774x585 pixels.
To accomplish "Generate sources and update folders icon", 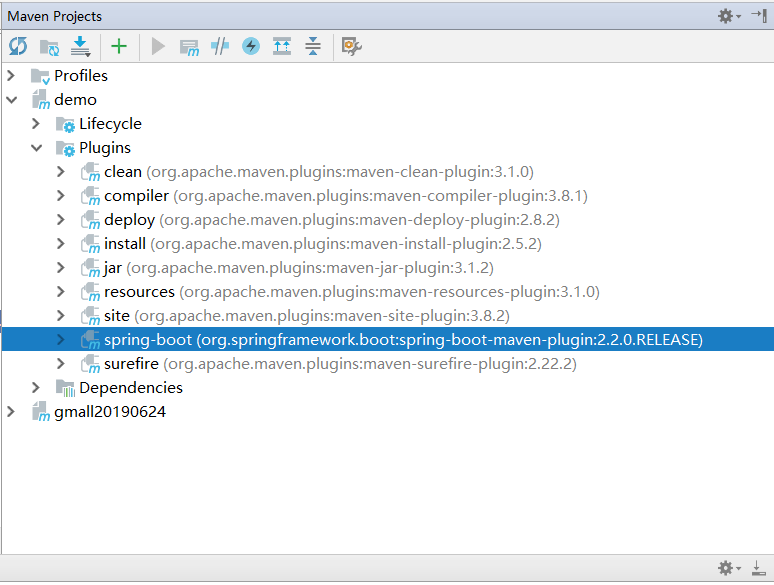I will point(49,47).
